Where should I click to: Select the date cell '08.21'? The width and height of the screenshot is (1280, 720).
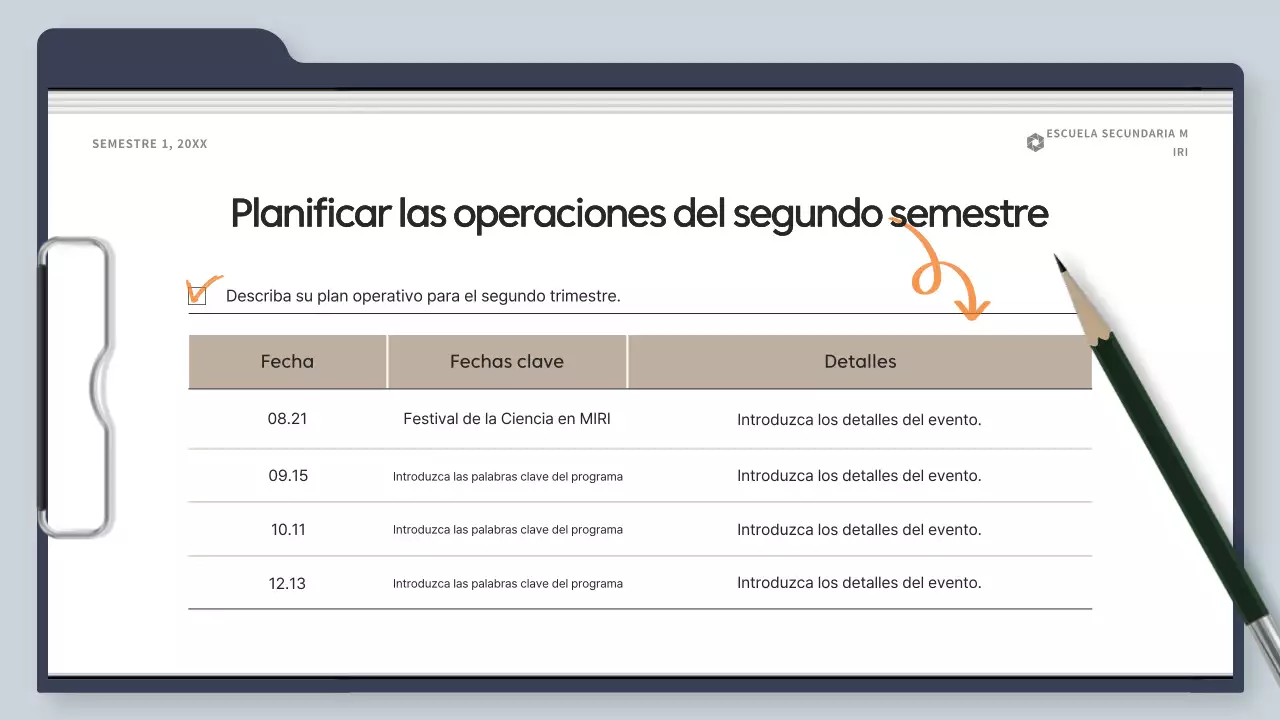(x=287, y=419)
